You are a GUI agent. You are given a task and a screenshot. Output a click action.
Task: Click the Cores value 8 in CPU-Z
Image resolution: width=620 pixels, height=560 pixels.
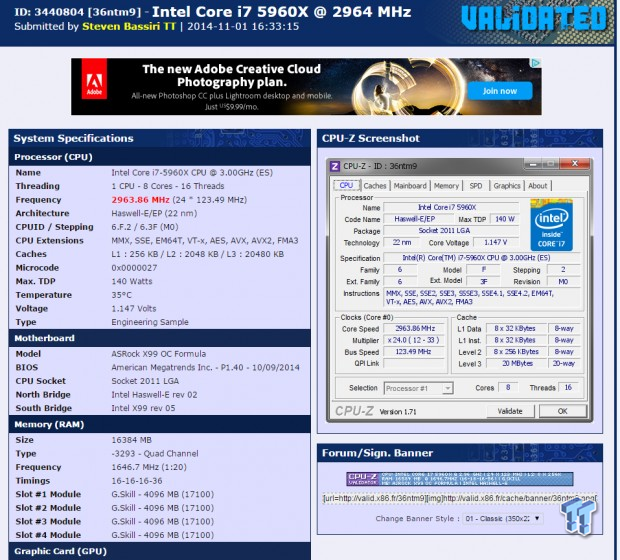pyautogui.click(x=508, y=388)
